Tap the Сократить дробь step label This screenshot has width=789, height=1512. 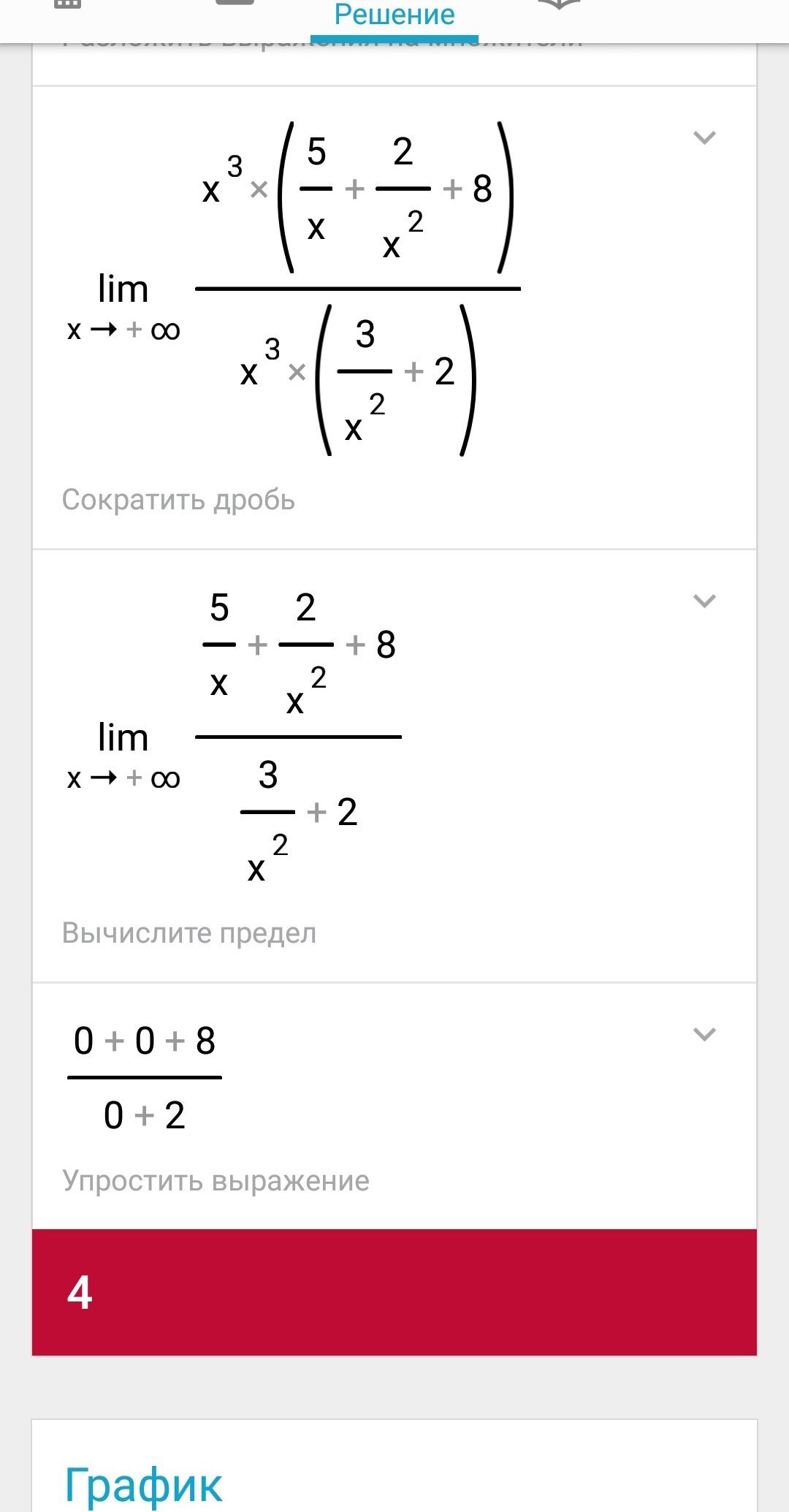178,500
